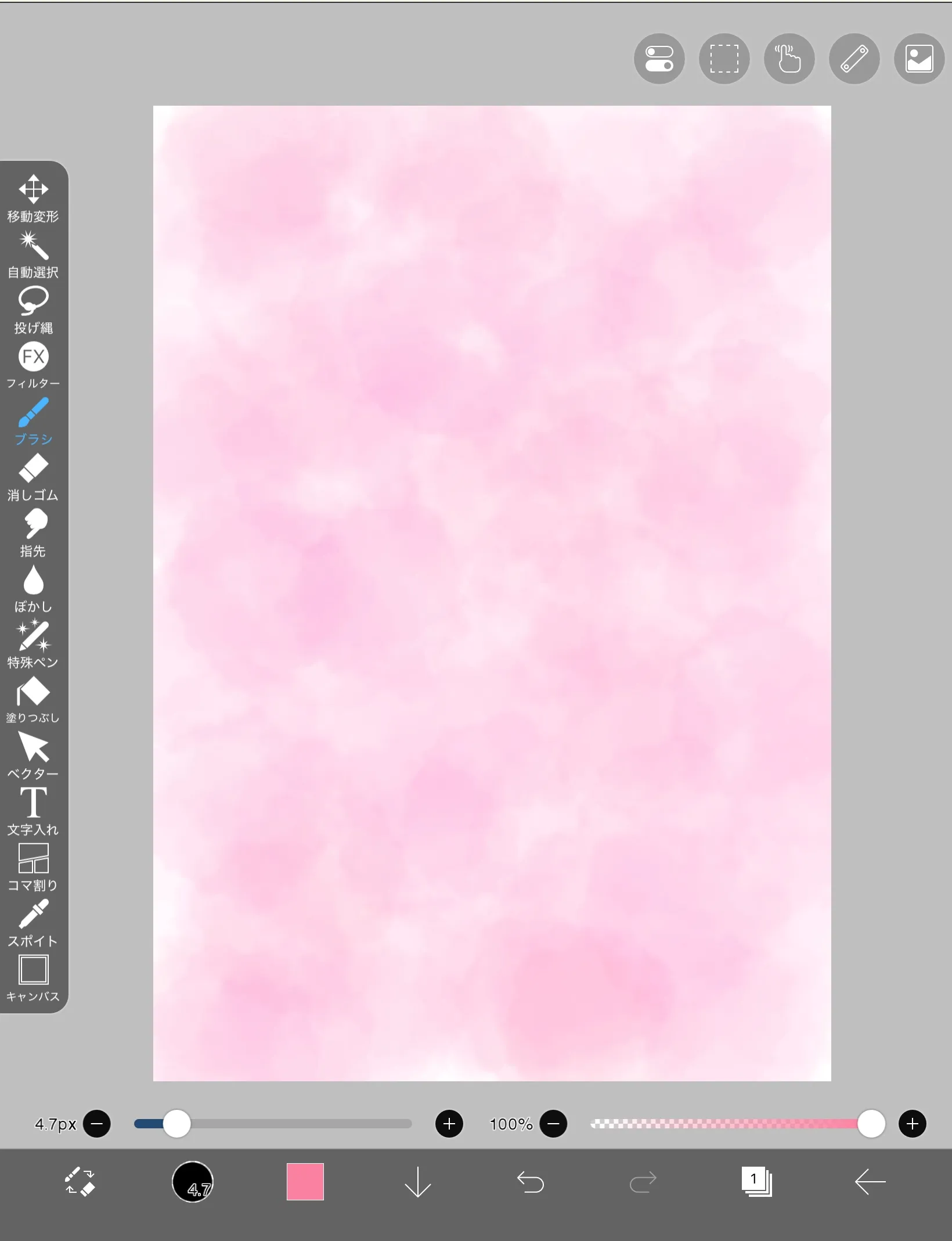
Task: Select the 塗りつぶし bucket fill tool
Action: click(x=33, y=699)
